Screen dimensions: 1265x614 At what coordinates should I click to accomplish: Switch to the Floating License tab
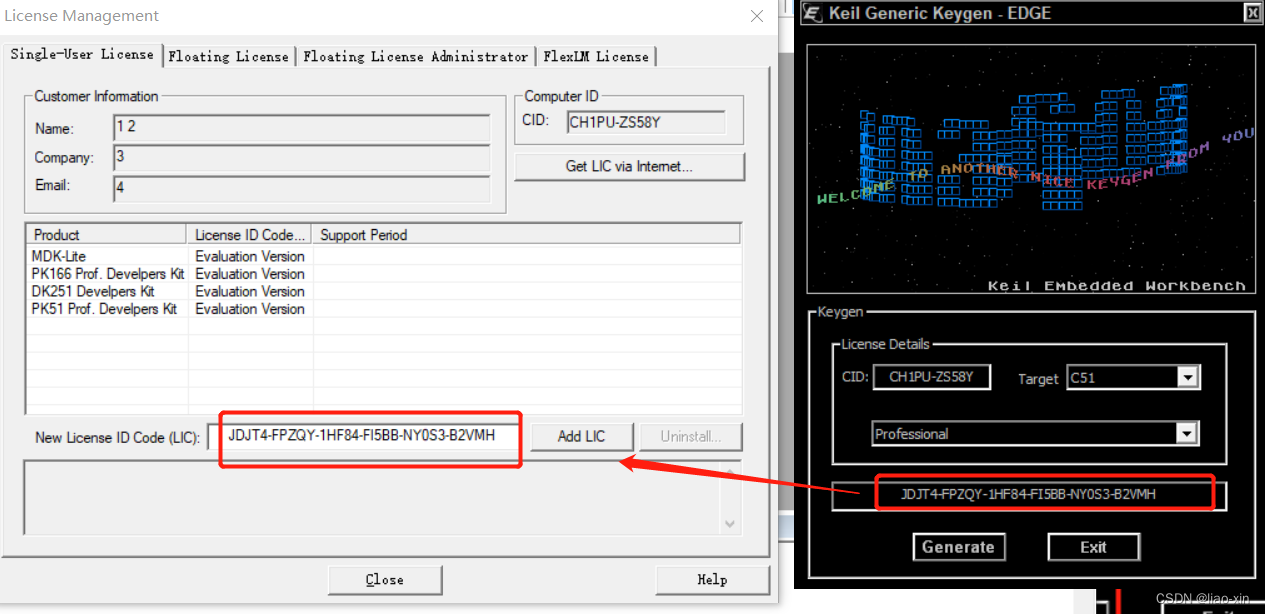coord(229,56)
